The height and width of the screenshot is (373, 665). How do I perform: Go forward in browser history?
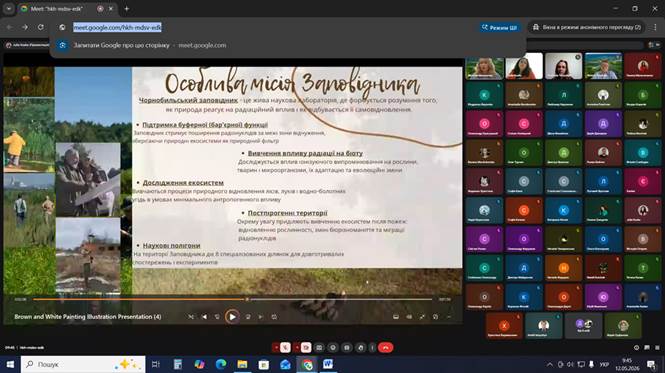coord(25,27)
